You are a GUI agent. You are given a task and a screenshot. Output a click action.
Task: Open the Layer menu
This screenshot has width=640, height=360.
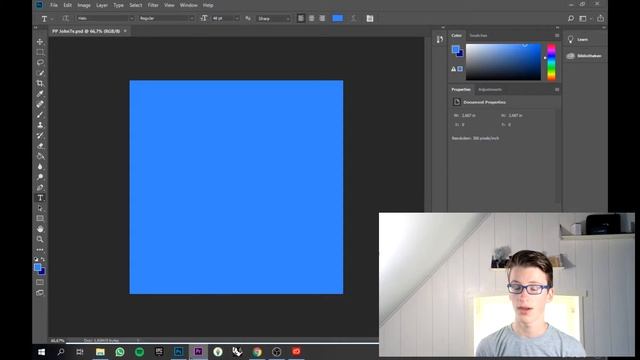point(102,5)
